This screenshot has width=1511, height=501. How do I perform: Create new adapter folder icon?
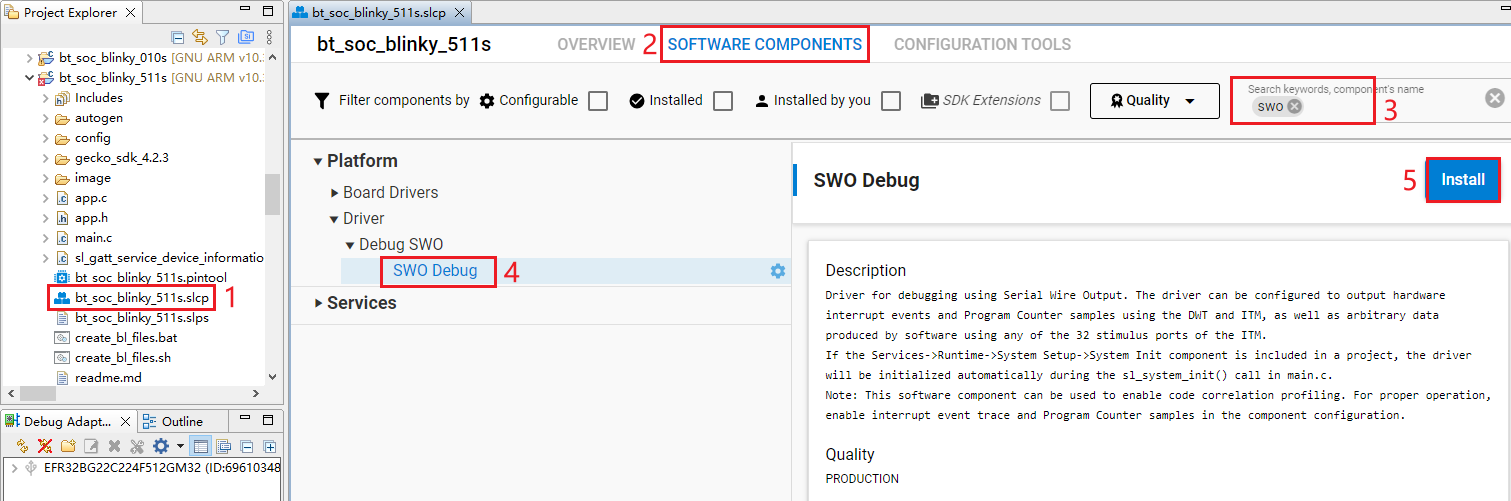click(68, 446)
